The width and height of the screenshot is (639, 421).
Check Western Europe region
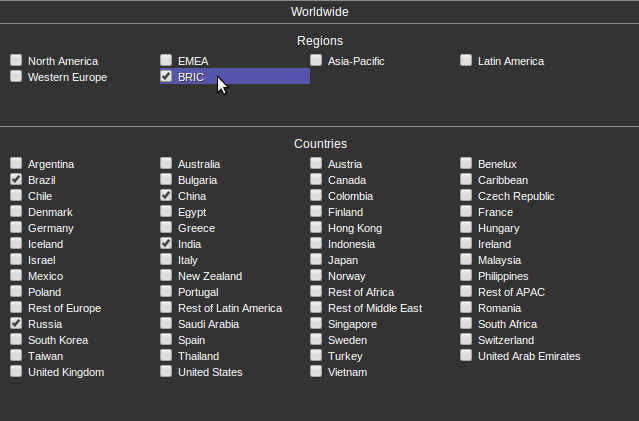[16, 76]
